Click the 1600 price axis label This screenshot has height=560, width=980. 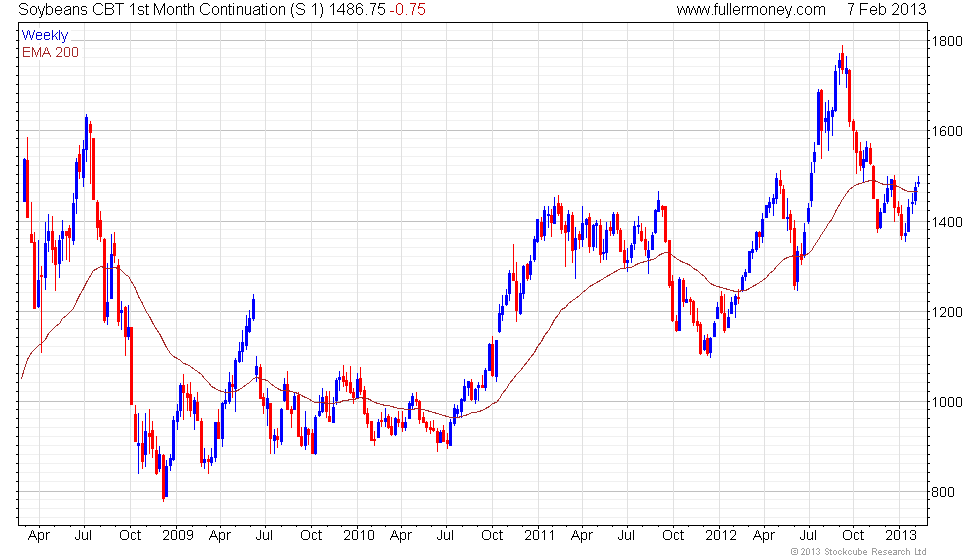[x=947, y=131]
